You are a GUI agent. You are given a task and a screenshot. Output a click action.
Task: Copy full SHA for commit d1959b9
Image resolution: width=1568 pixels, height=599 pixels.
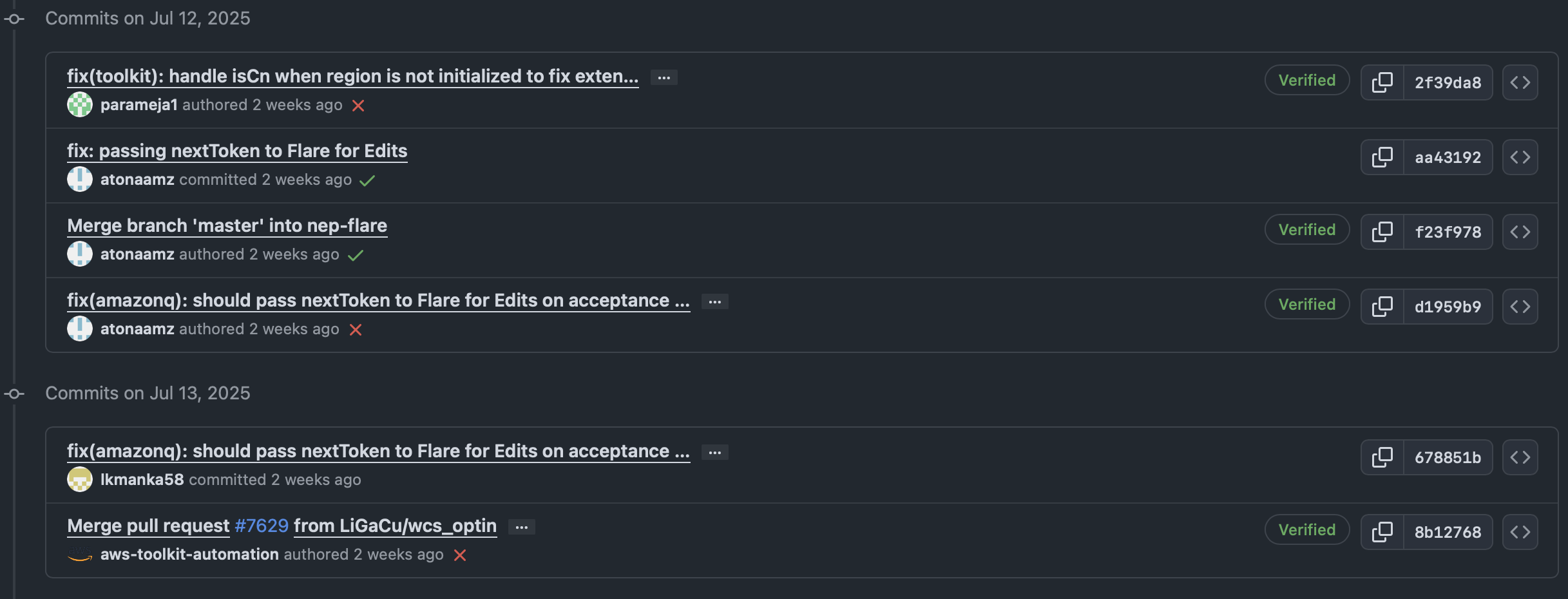(x=1382, y=307)
